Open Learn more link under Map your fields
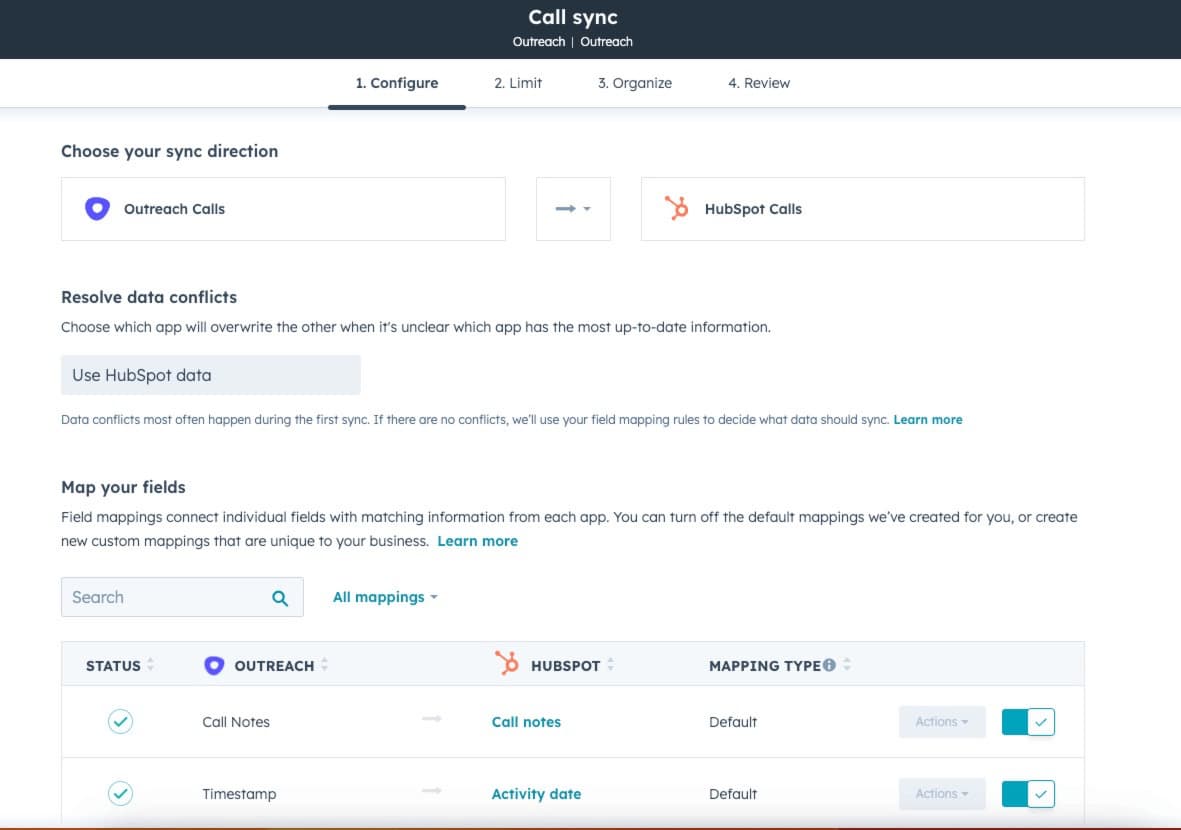 pyautogui.click(x=477, y=541)
